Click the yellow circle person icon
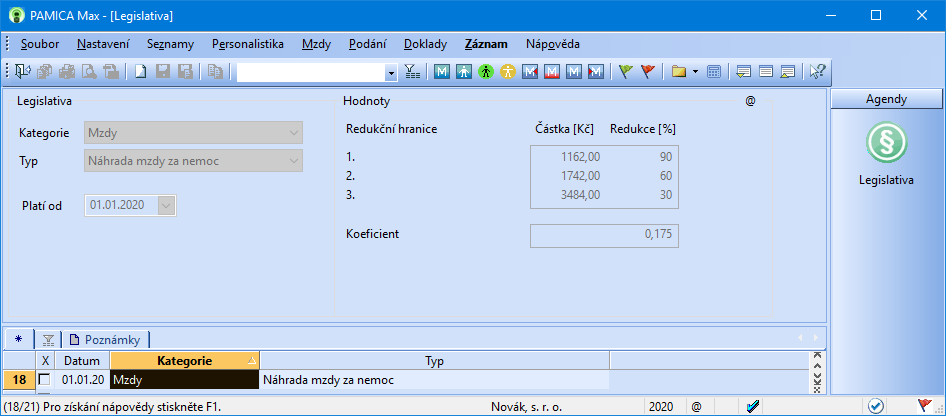 (x=508, y=72)
